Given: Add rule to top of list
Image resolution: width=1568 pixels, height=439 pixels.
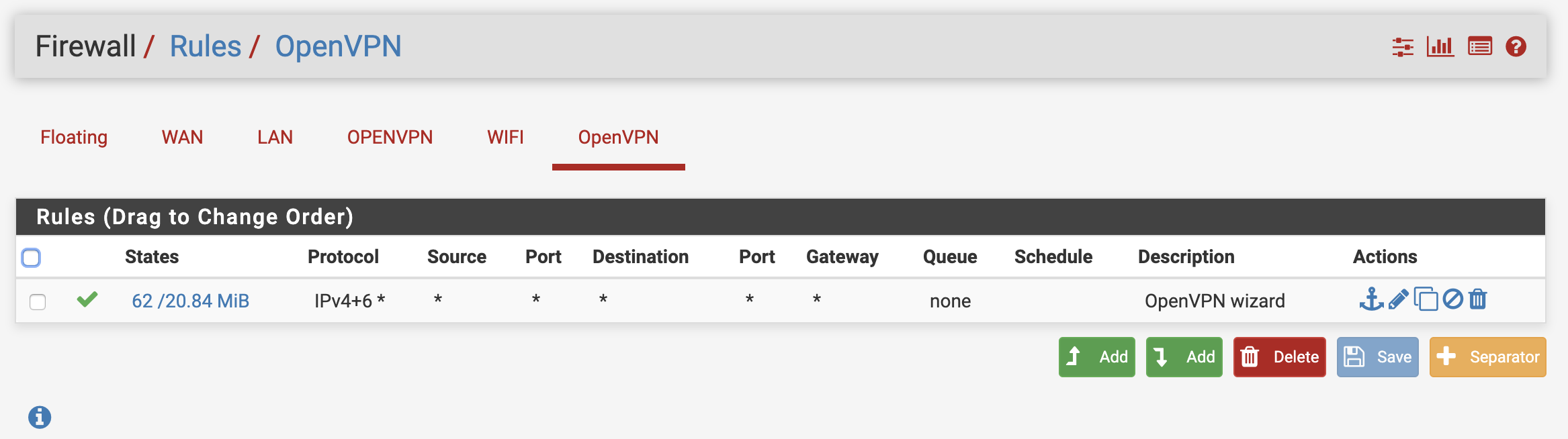Looking at the screenshot, I should 1096,357.
